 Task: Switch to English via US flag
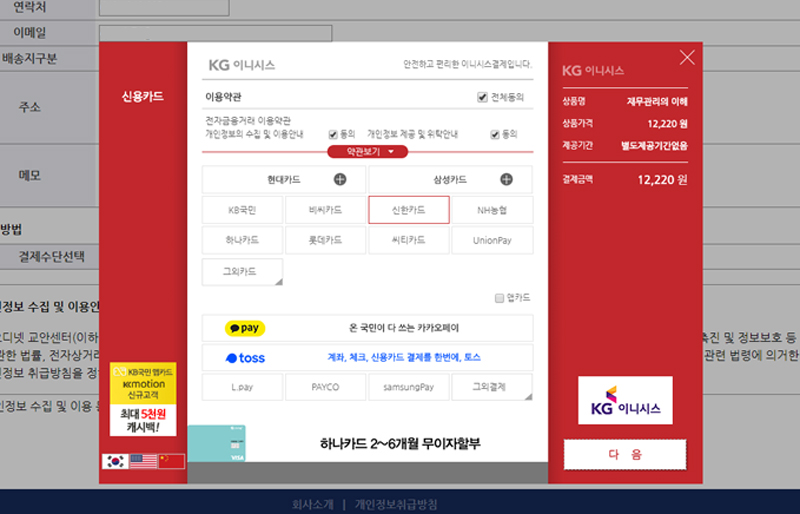[143, 461]
